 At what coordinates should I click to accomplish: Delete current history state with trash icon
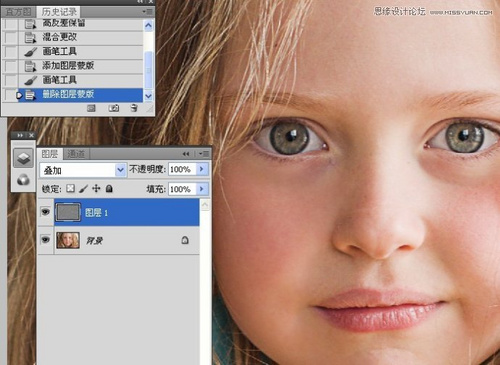[x=134, y=108]
